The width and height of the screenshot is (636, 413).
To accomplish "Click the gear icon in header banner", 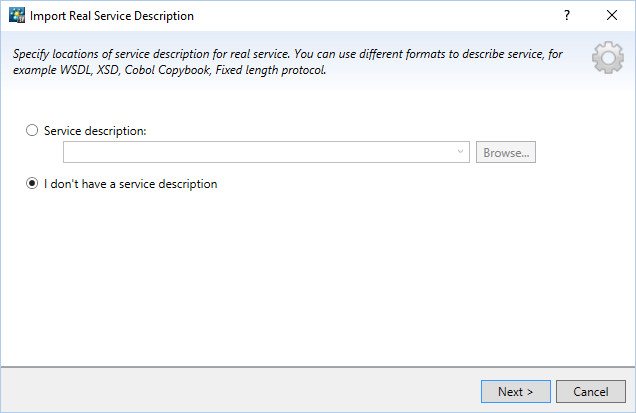I will (608, 59).
